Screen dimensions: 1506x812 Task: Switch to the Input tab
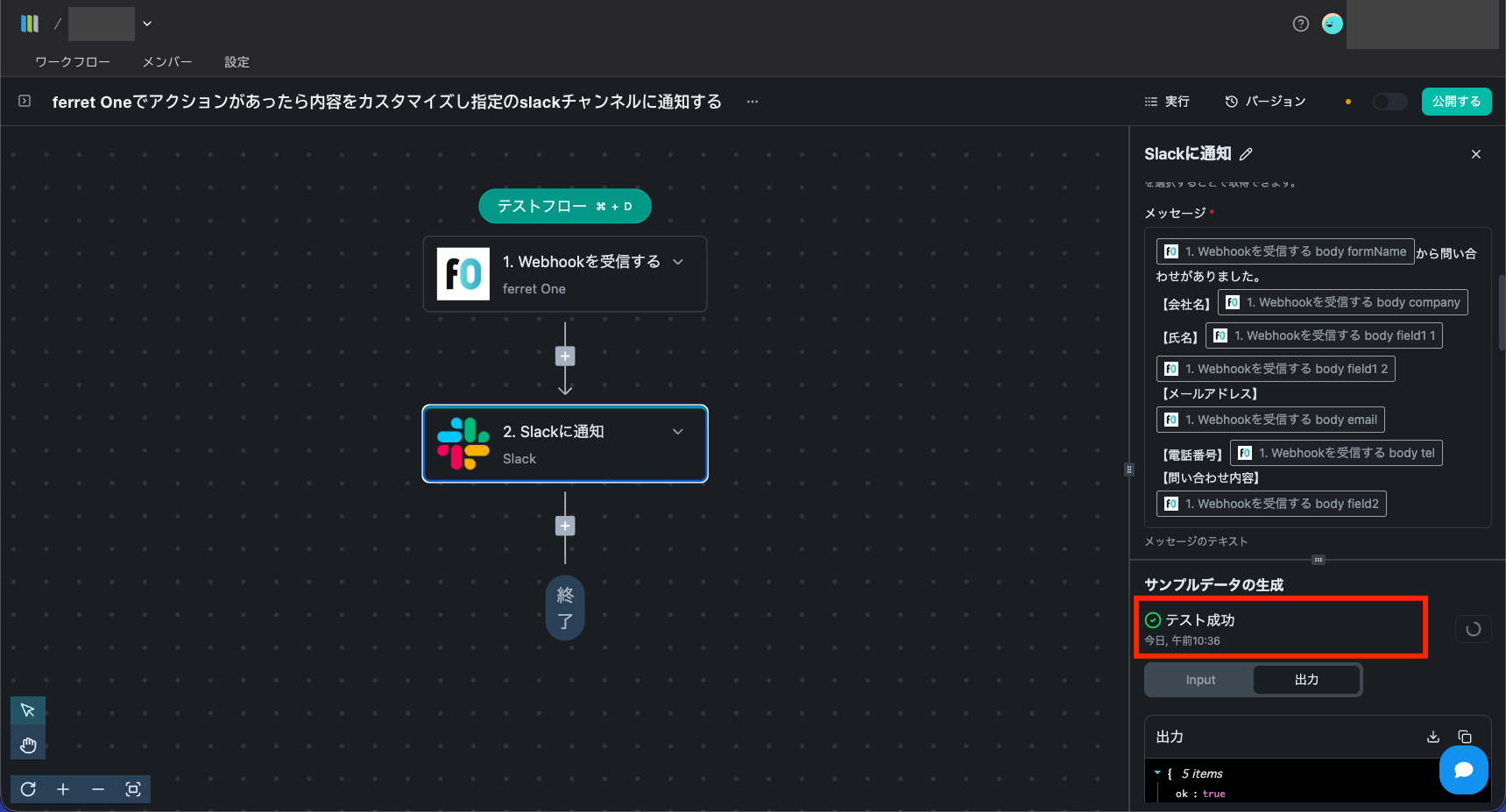pyautogui.click(x=1200, y=680)
